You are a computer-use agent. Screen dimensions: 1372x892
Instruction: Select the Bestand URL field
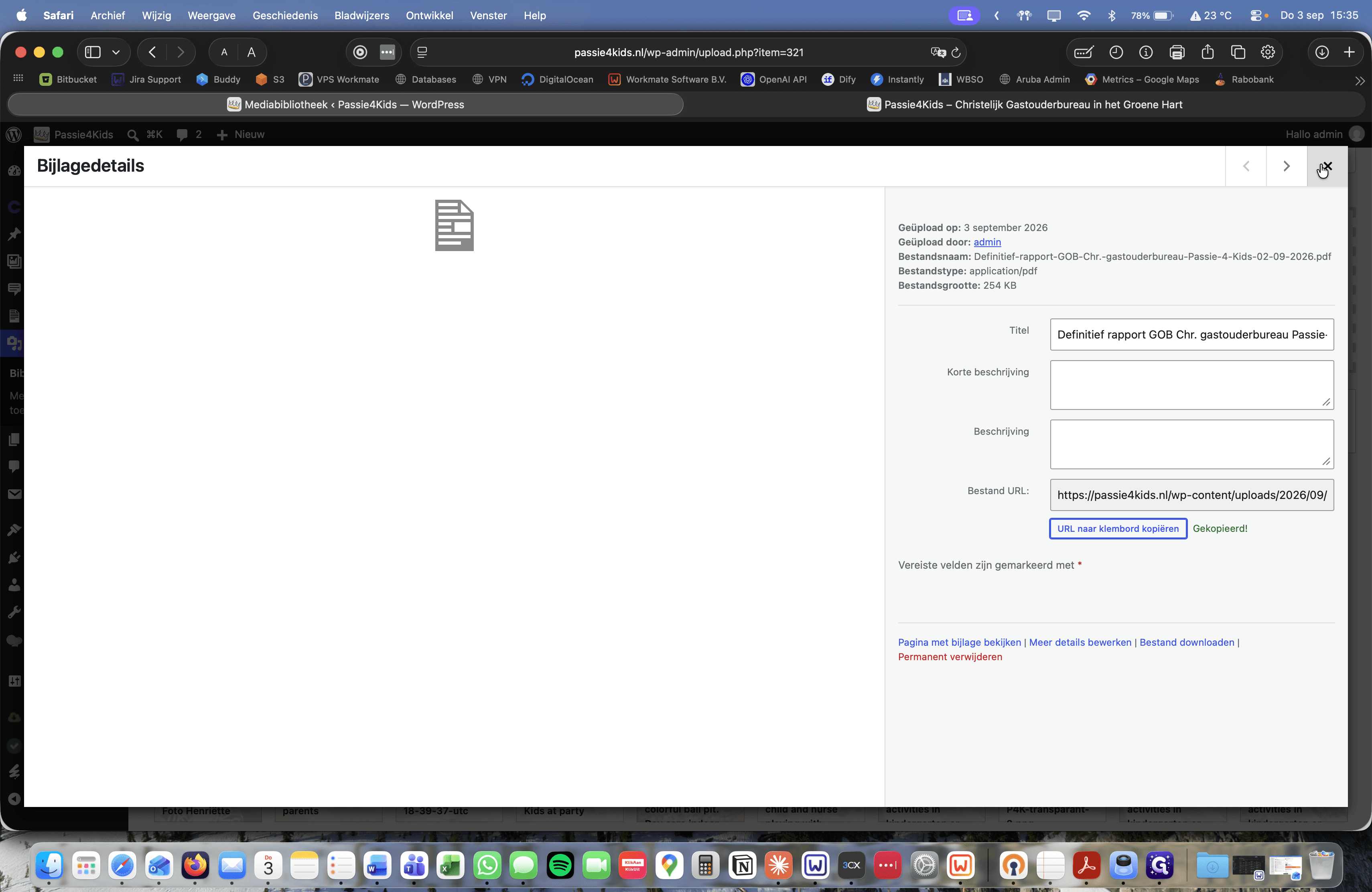coord(1191,495)
